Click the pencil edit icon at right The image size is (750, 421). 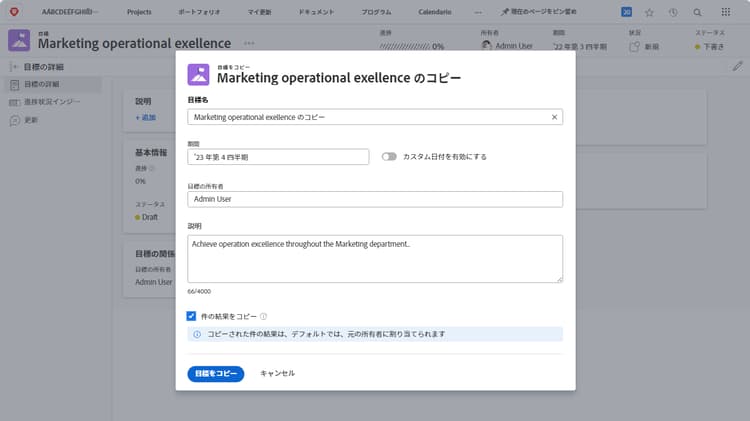738,66
